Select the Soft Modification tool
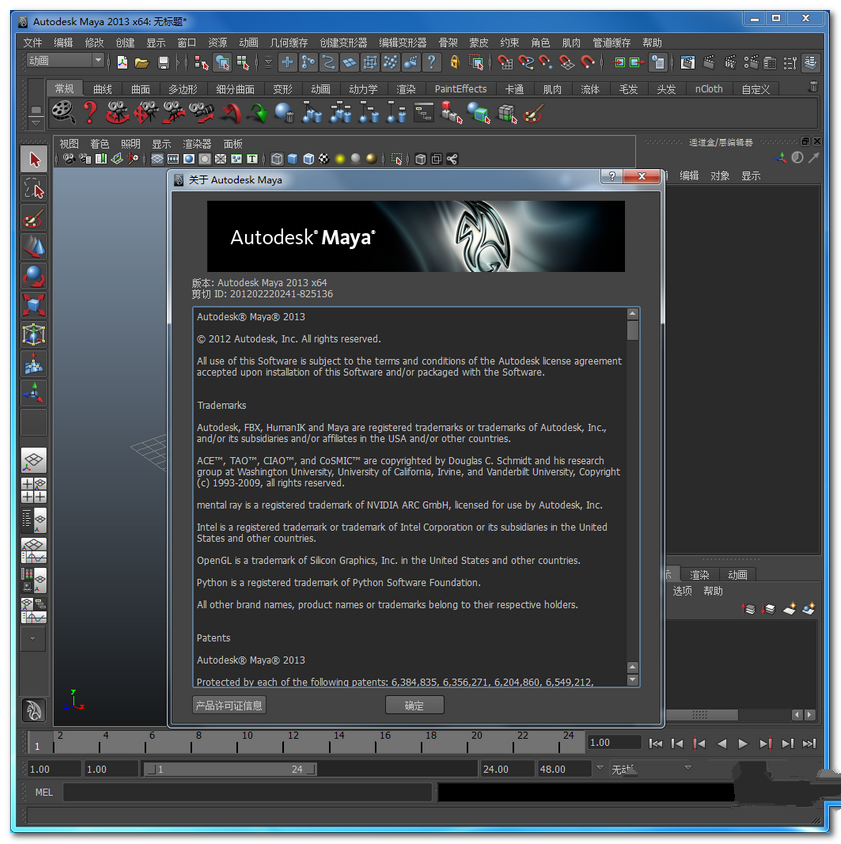Viewport: 841px width, 844px height. [x=34, y=363]
